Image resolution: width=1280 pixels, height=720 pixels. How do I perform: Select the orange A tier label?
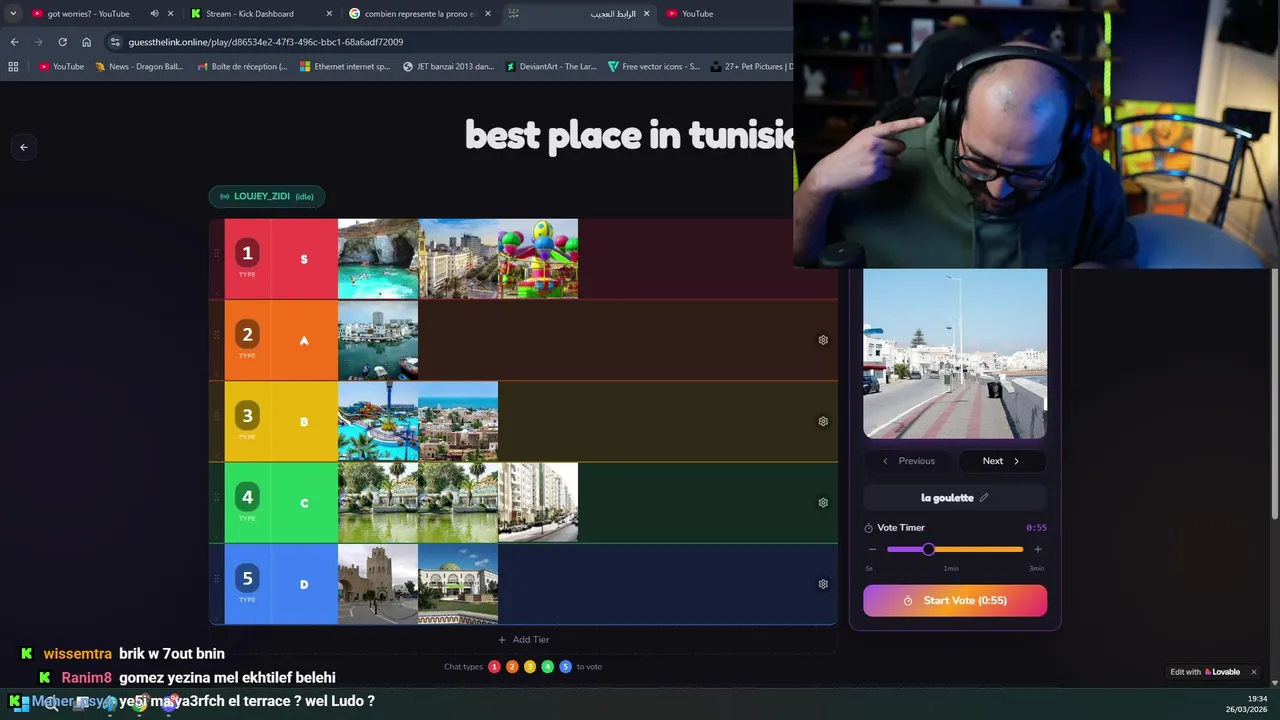pos(304,340)
